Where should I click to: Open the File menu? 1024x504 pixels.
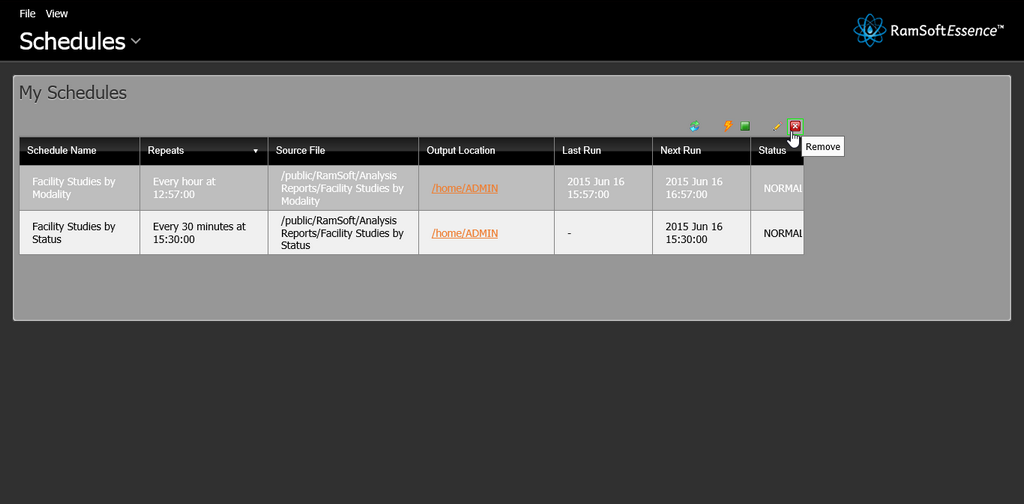click(27, 14)
